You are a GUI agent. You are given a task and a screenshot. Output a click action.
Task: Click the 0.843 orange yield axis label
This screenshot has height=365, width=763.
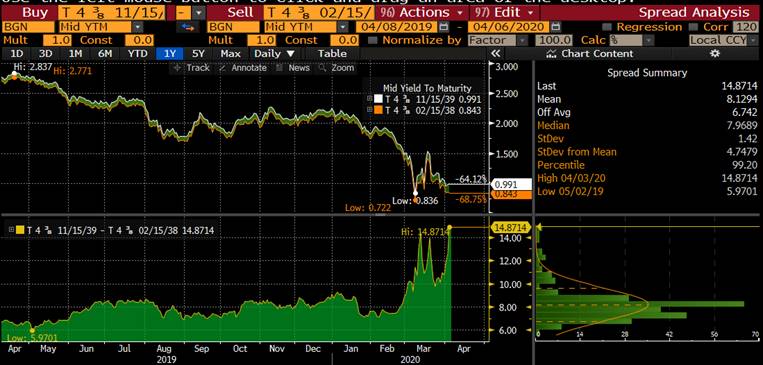(x=512, y=195)
